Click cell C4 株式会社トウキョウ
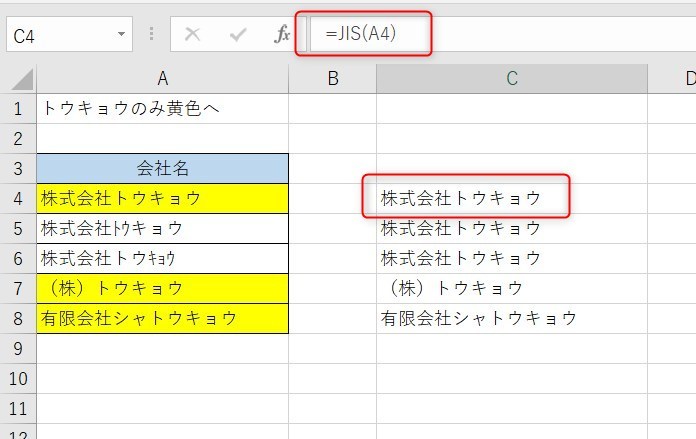Viewport: 696px width, 439px height. coord(512,199)
